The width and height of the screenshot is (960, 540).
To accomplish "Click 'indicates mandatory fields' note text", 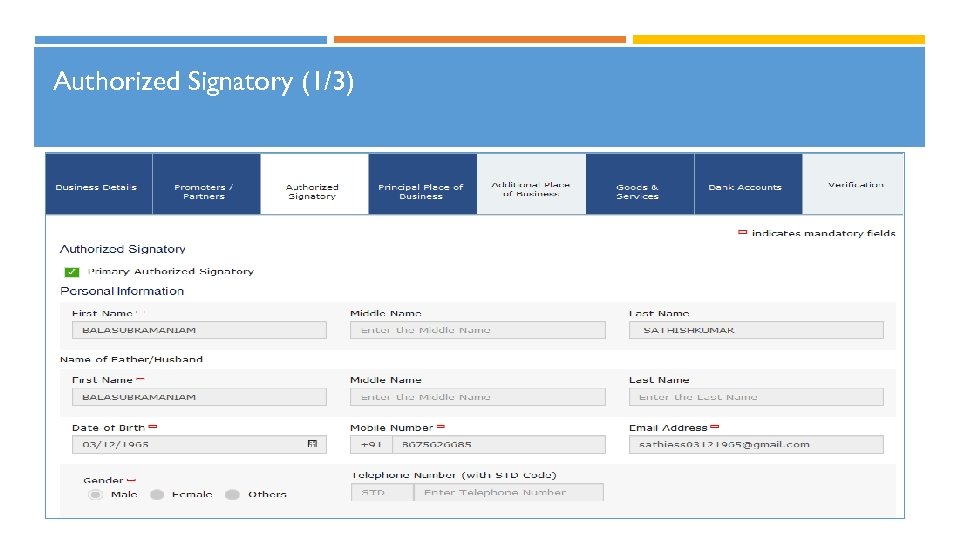I will coord(823,233).
